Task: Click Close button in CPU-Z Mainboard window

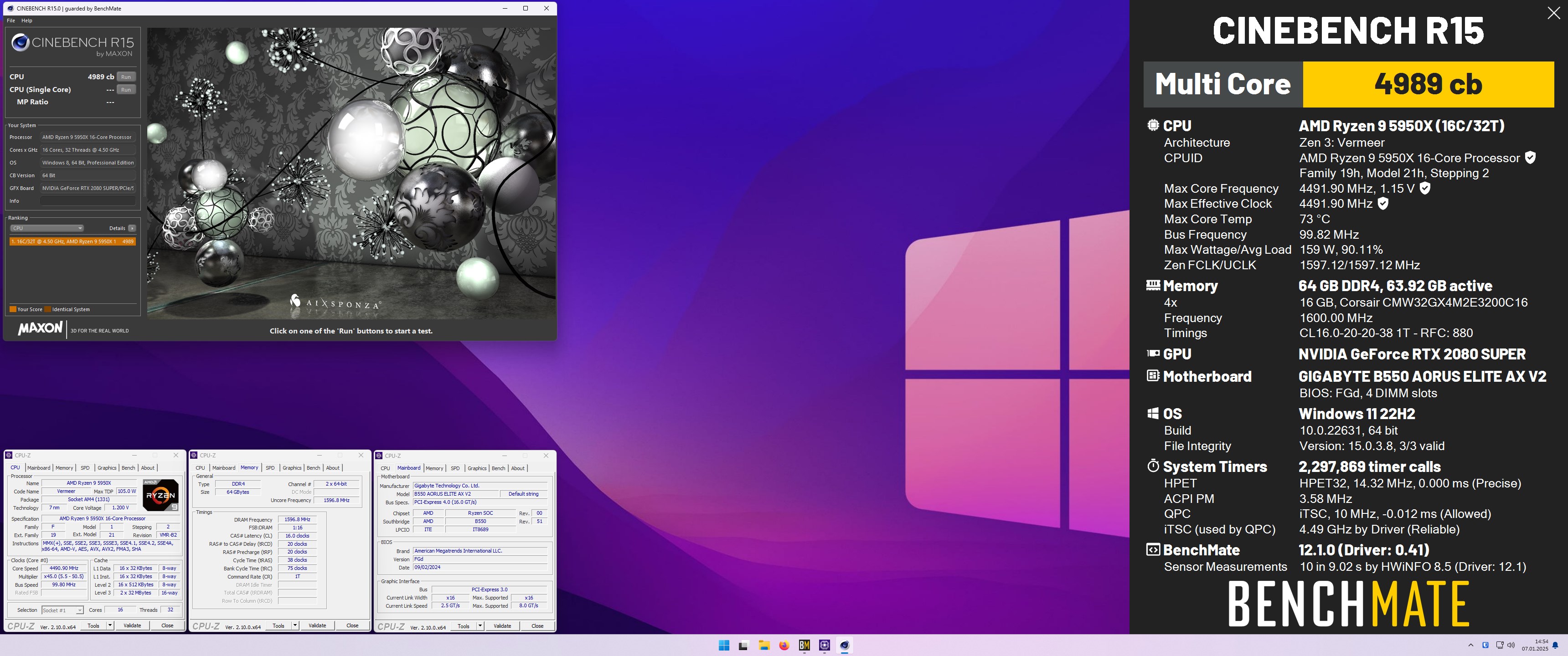Action: click(537, 625)
